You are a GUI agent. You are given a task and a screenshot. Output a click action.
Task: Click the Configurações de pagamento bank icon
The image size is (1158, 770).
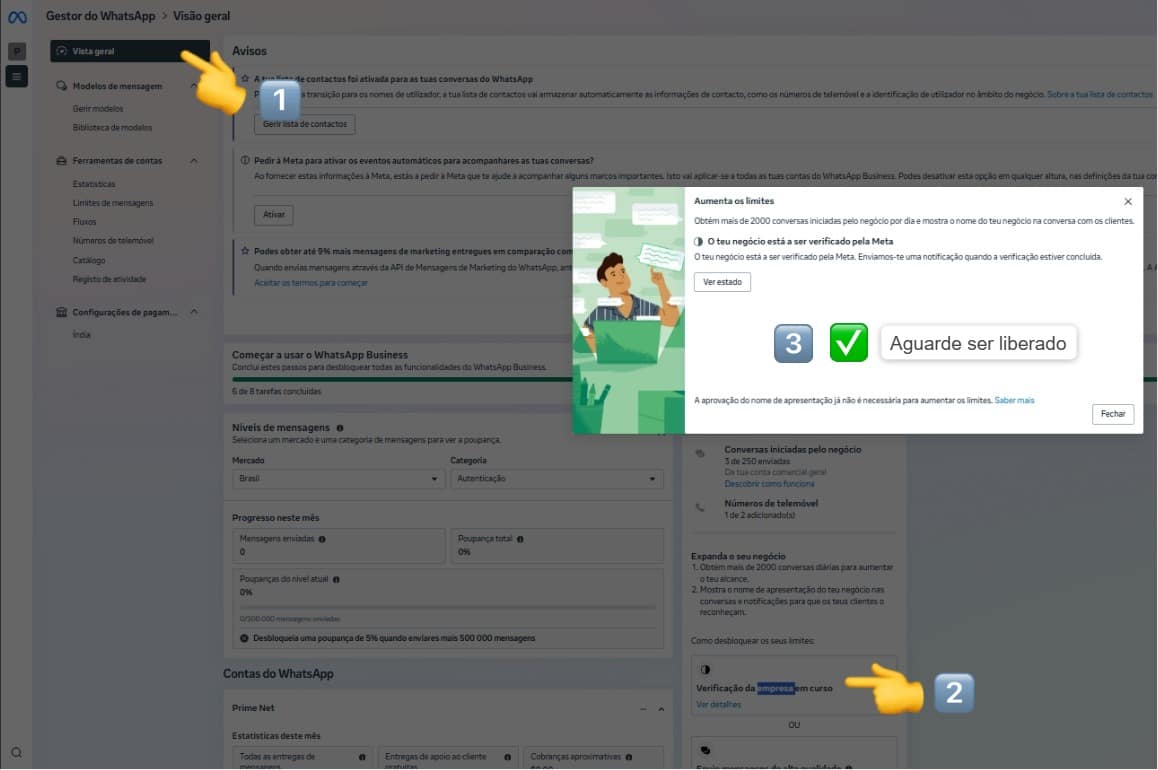tap(61, 312)
